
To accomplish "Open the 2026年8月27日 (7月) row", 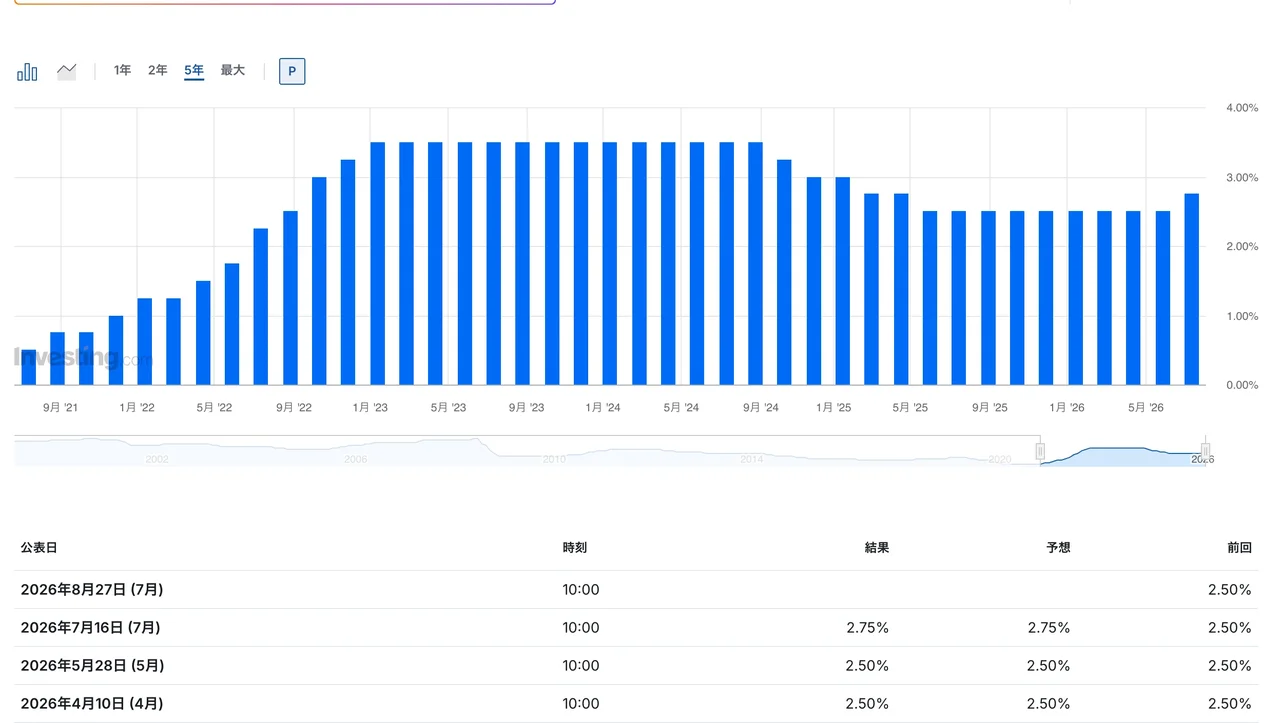I will click(x=636, y=590).
